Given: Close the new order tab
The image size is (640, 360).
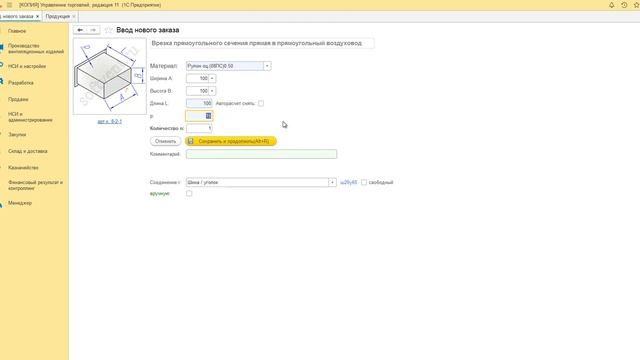Looking at the screenshot, I should pyautogui.click(x=38, y=16).
